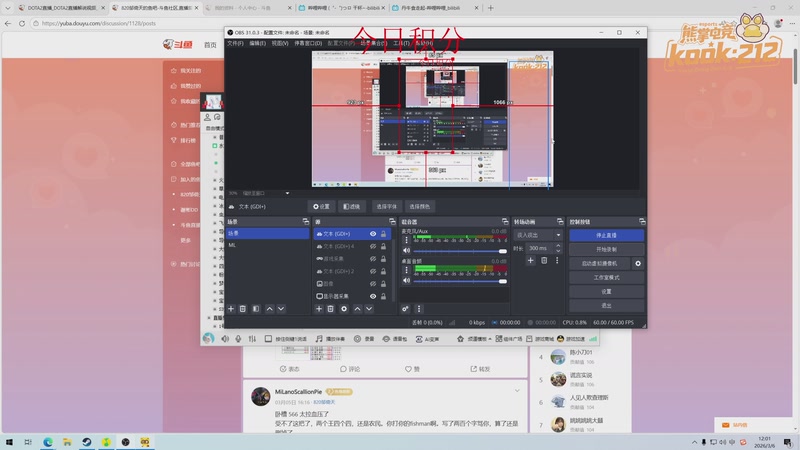Increase the 300 ms duration stepper
This screenshot has width=800, height=450.
tap(558, 245)
